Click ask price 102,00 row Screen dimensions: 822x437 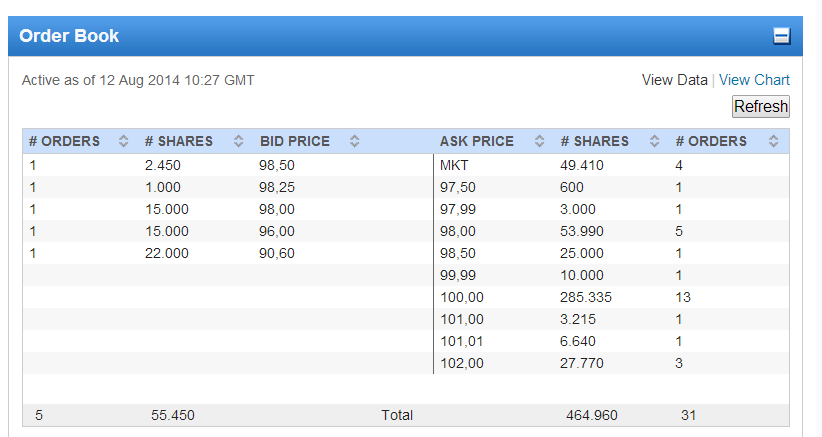(461, 363)
